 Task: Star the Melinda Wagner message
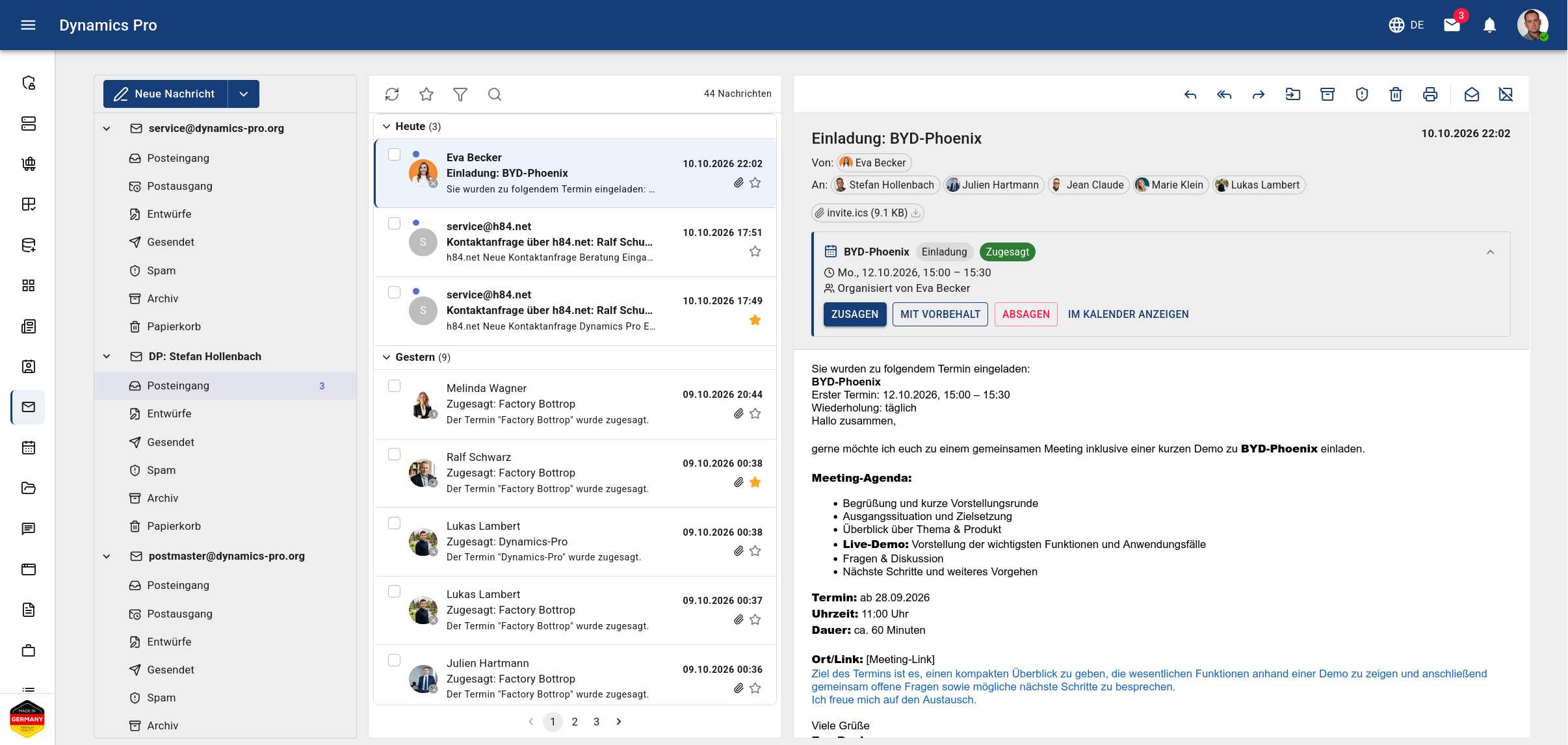(x=755, y=413)
